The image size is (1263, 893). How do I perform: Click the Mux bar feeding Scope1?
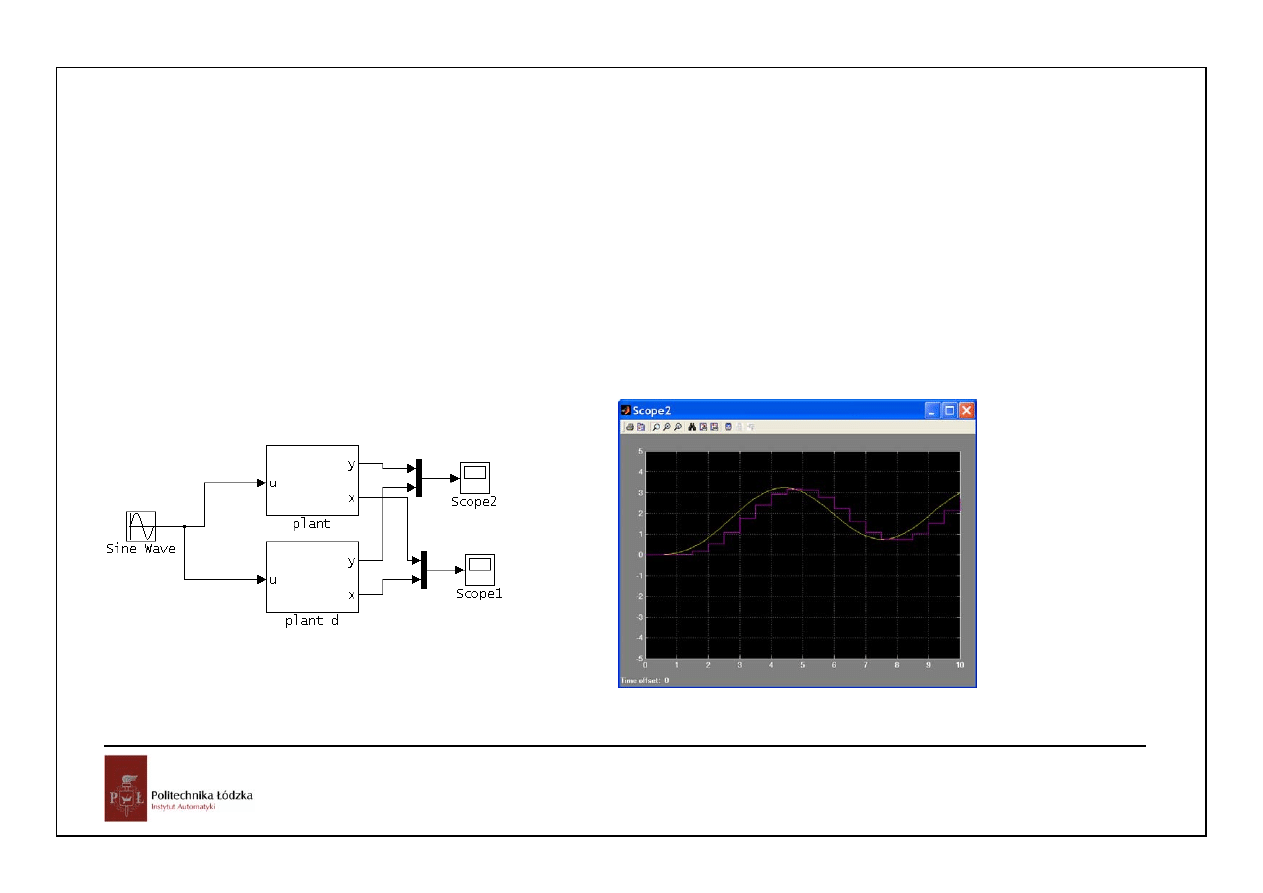(424, 570)
